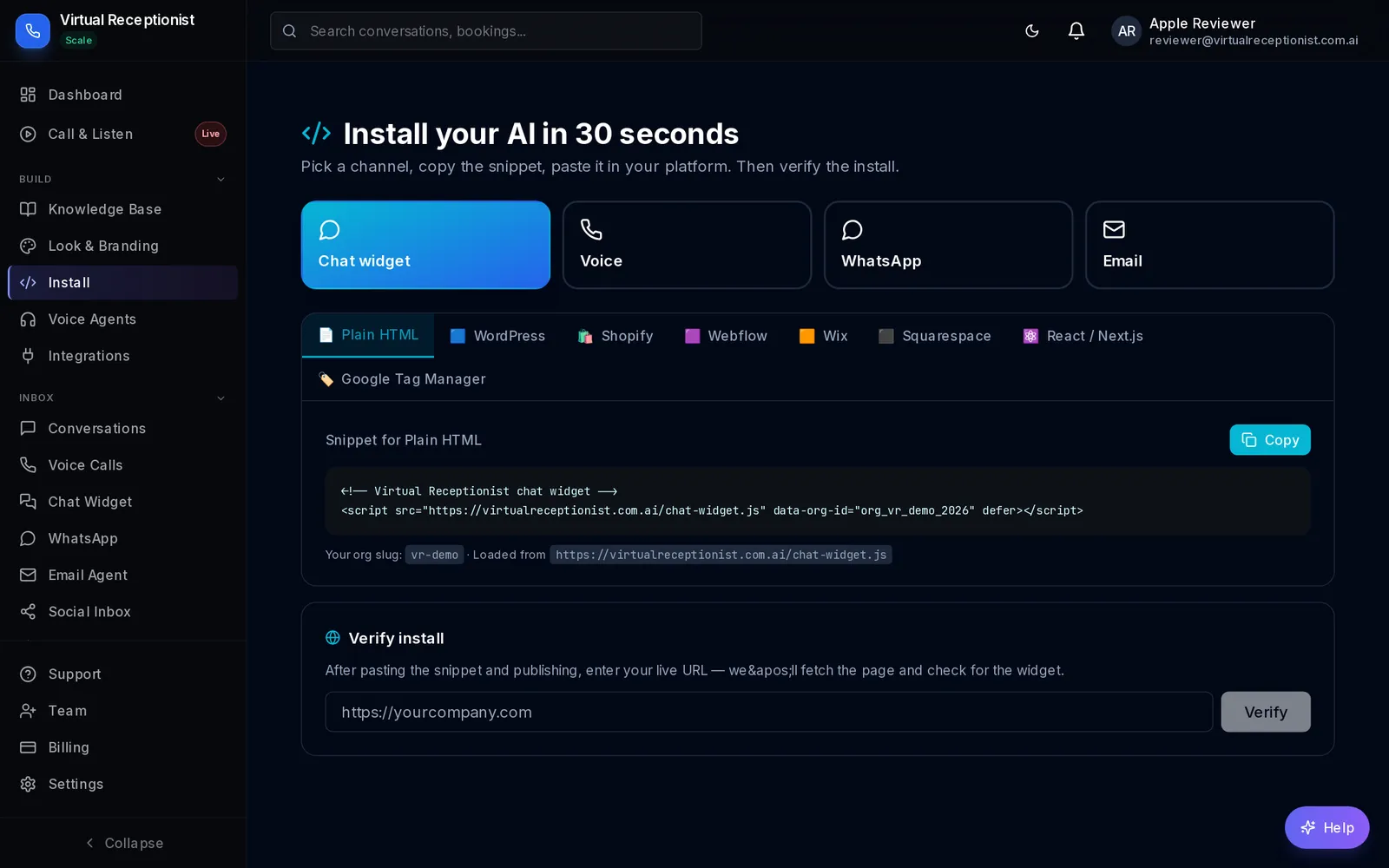Switch to Wix tab
Screen dimensions: 1389x868
pyautogui.click(x=824, y=336)
